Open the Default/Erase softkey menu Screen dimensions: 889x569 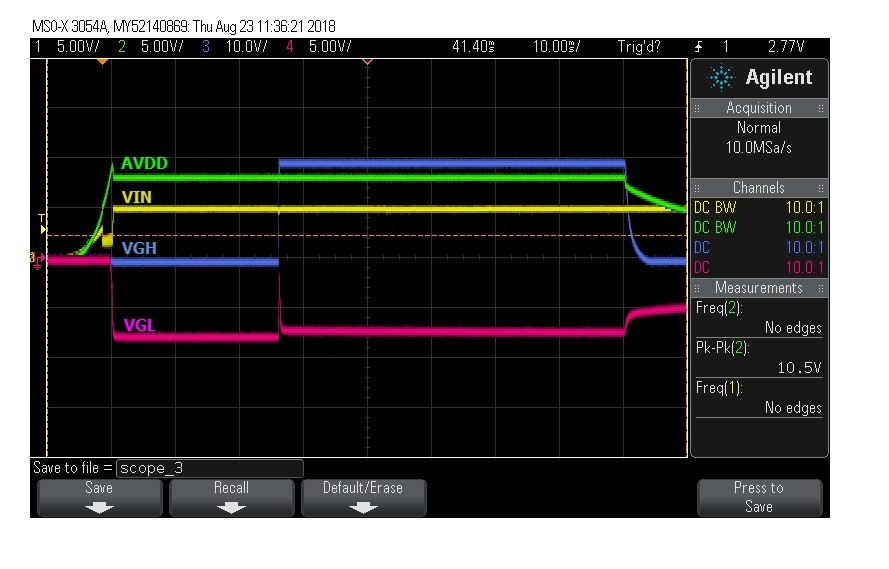coord(363,498)
